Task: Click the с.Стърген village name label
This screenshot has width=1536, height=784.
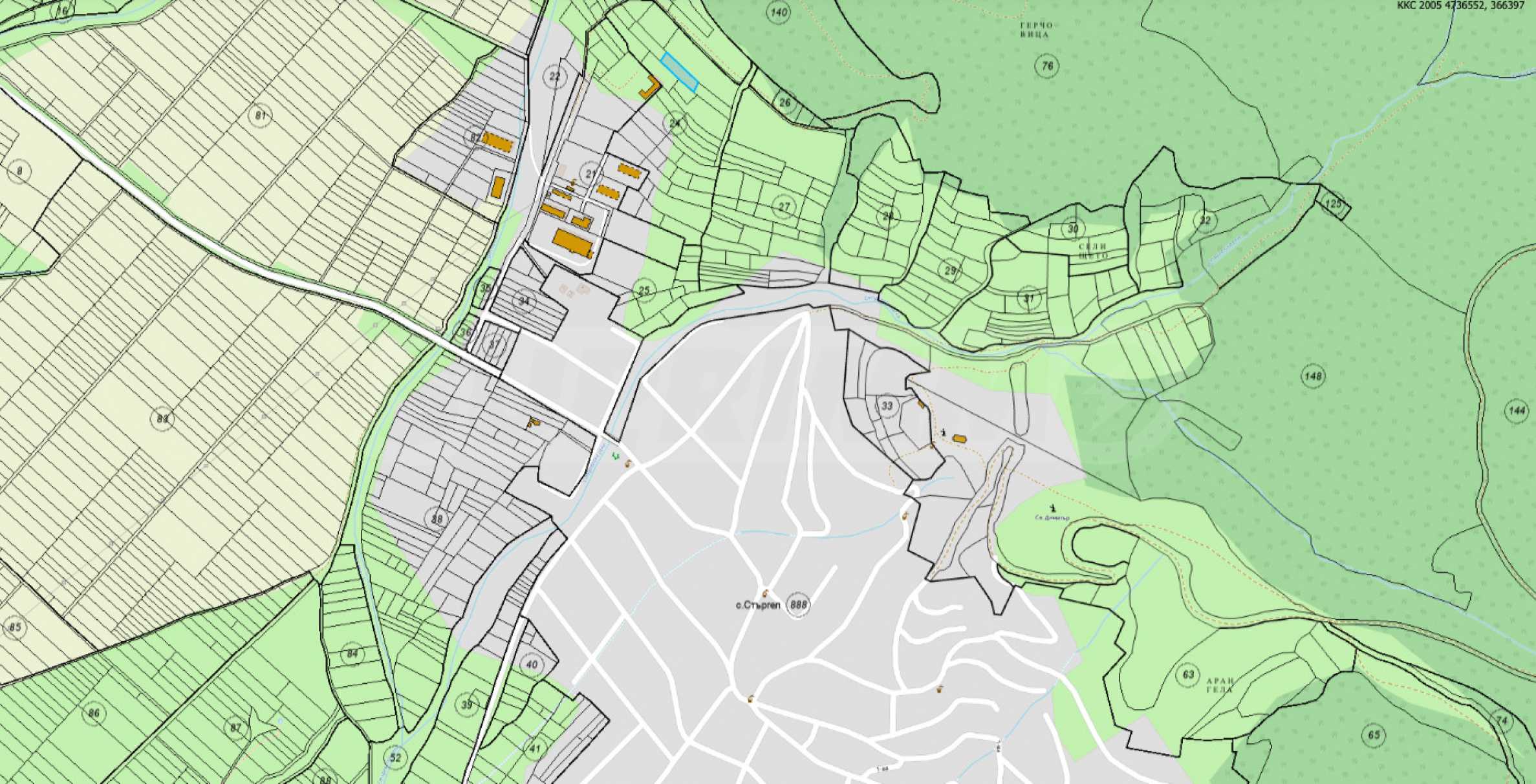Action: (758, 606)
